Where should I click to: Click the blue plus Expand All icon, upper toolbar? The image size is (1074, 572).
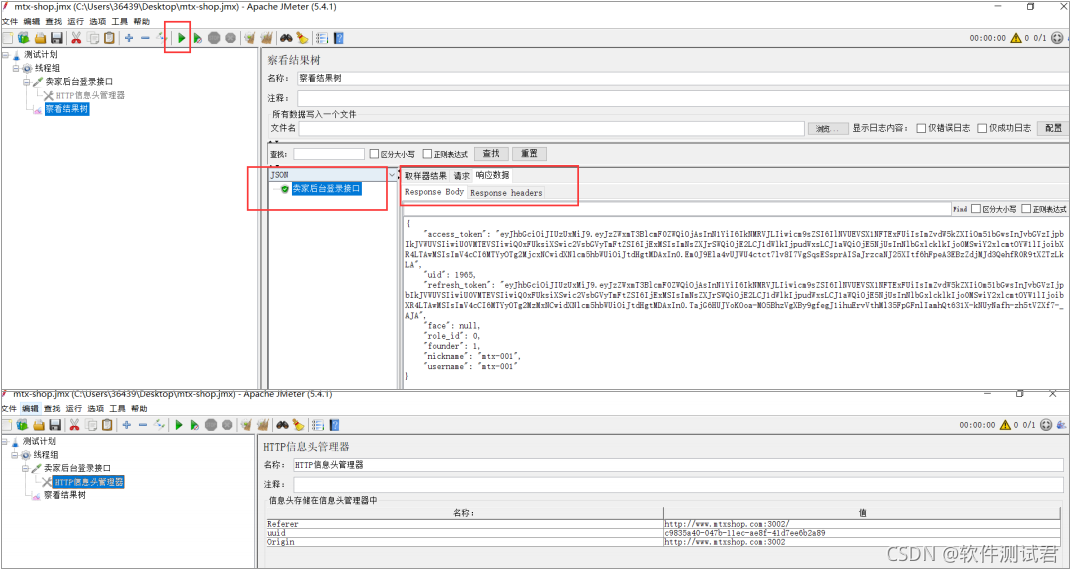click(129, 38)
